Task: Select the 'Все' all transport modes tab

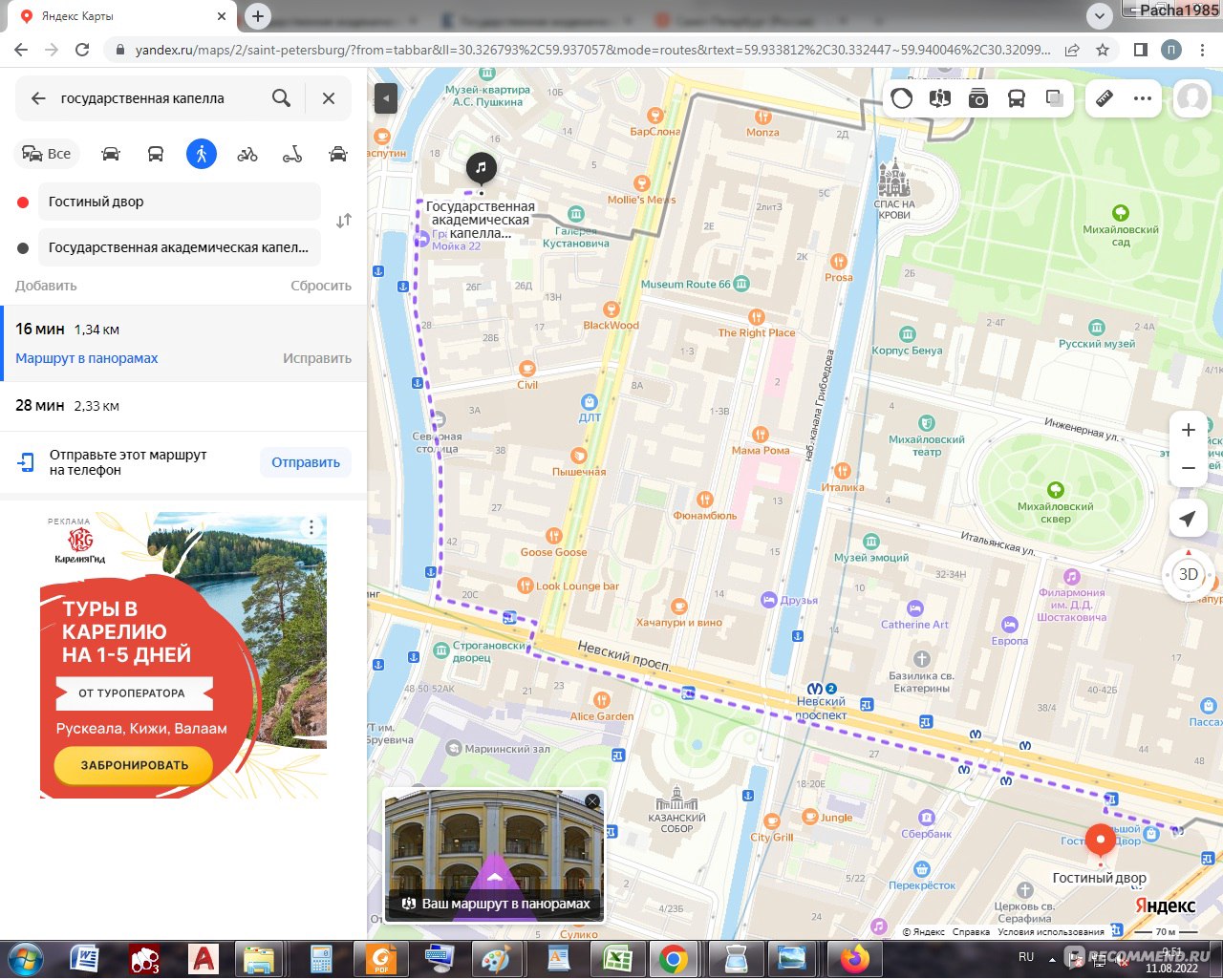Action: pos(47,154)
